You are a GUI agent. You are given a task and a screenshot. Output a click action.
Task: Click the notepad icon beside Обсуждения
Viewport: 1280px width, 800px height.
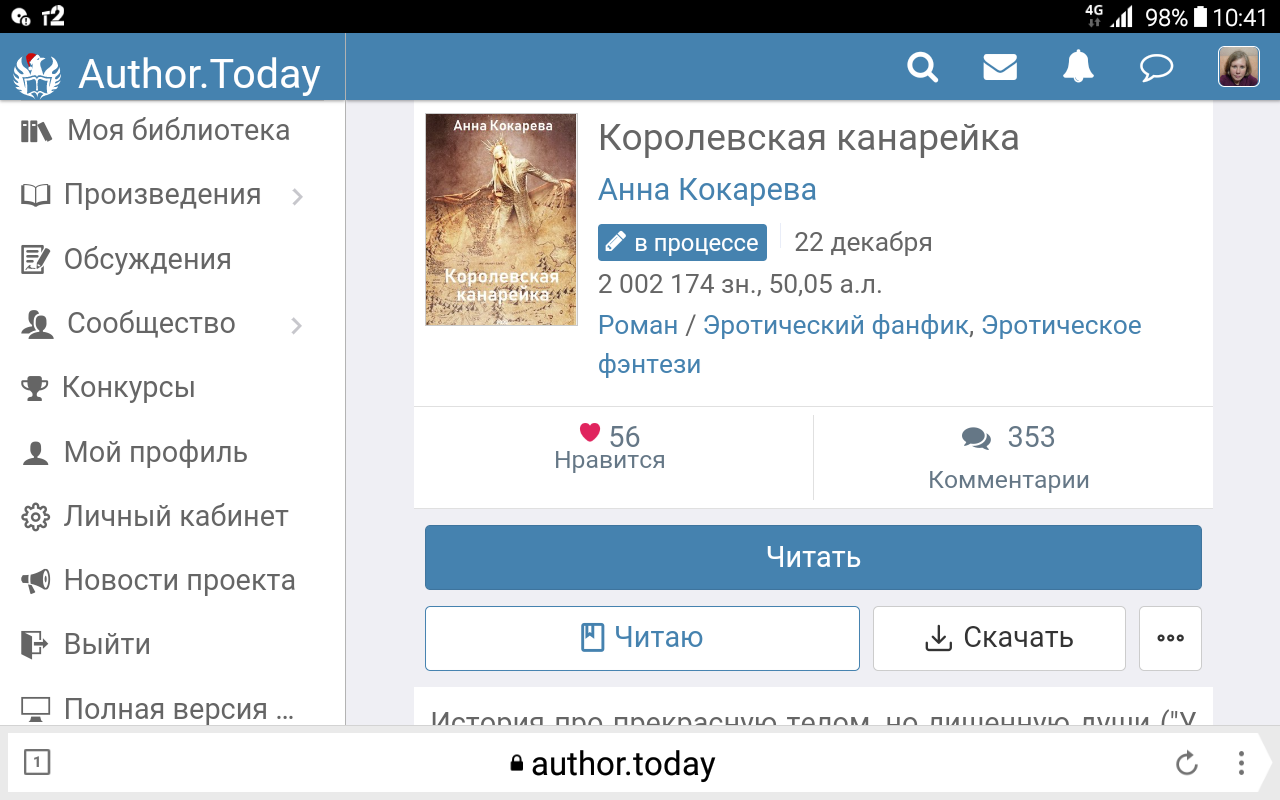[x=35, y=259]
